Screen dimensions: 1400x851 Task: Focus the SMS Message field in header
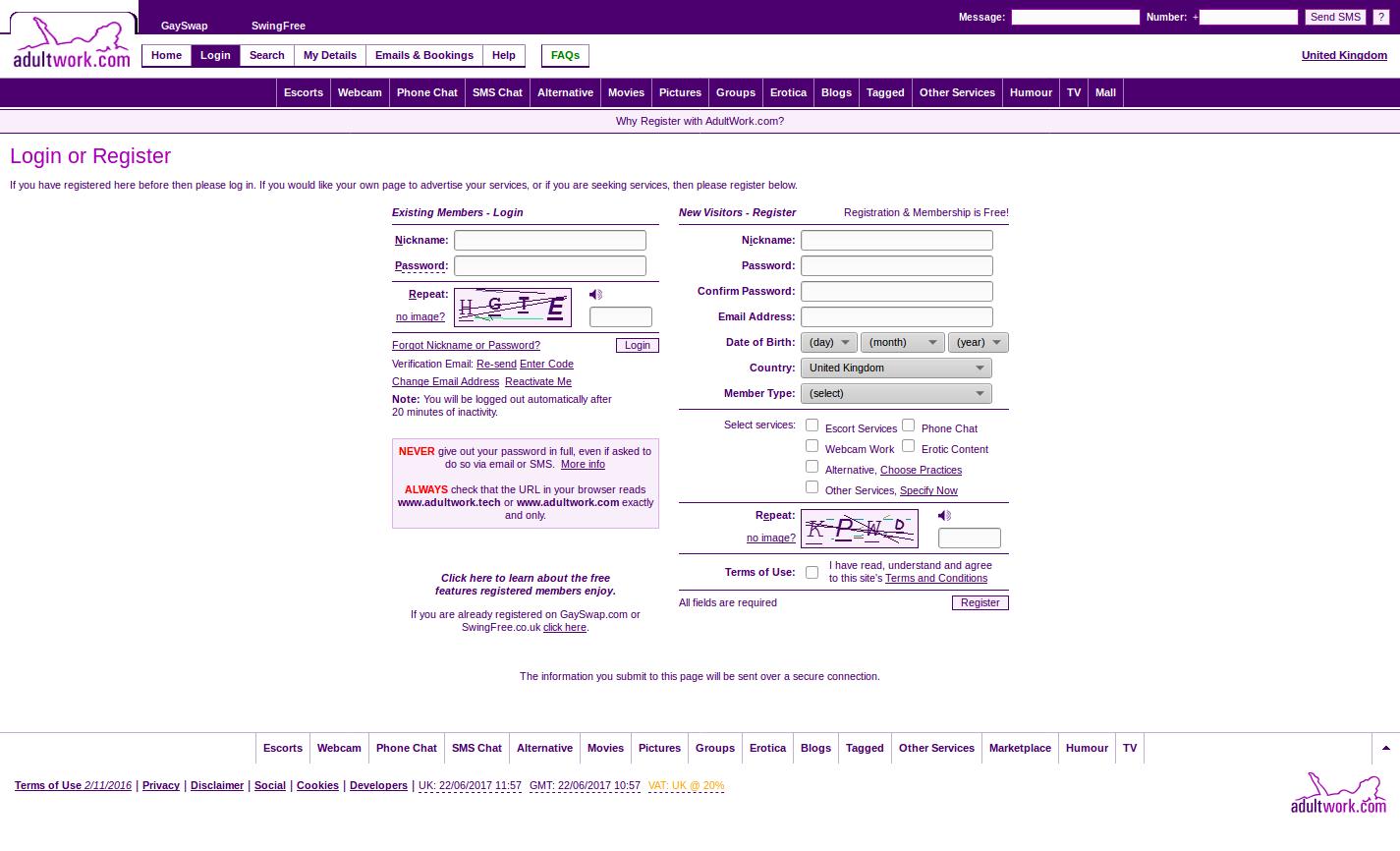[x=1076, y=17]
